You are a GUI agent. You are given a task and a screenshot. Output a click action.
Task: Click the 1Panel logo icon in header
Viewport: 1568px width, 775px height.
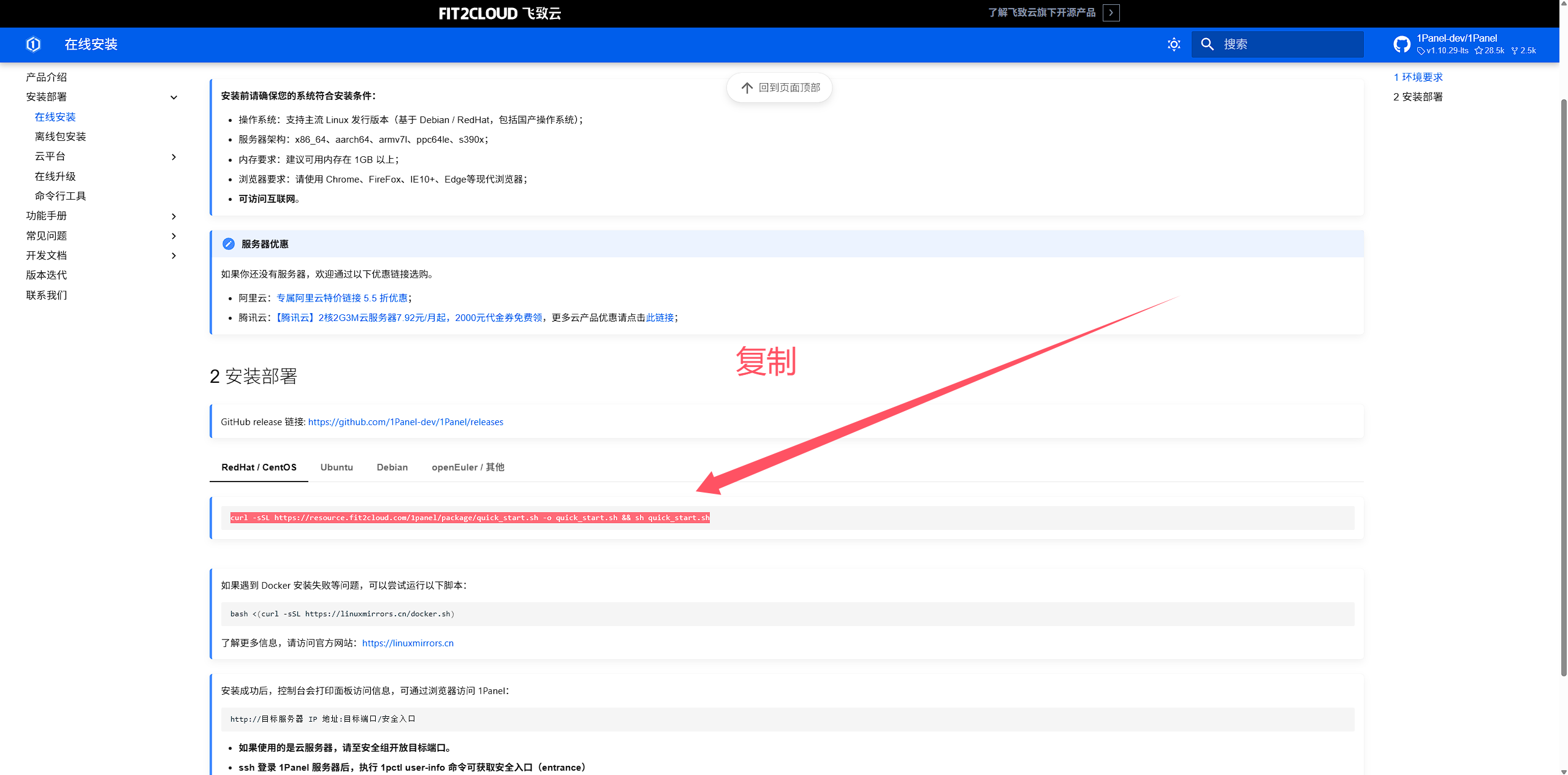tap(34, 44)
